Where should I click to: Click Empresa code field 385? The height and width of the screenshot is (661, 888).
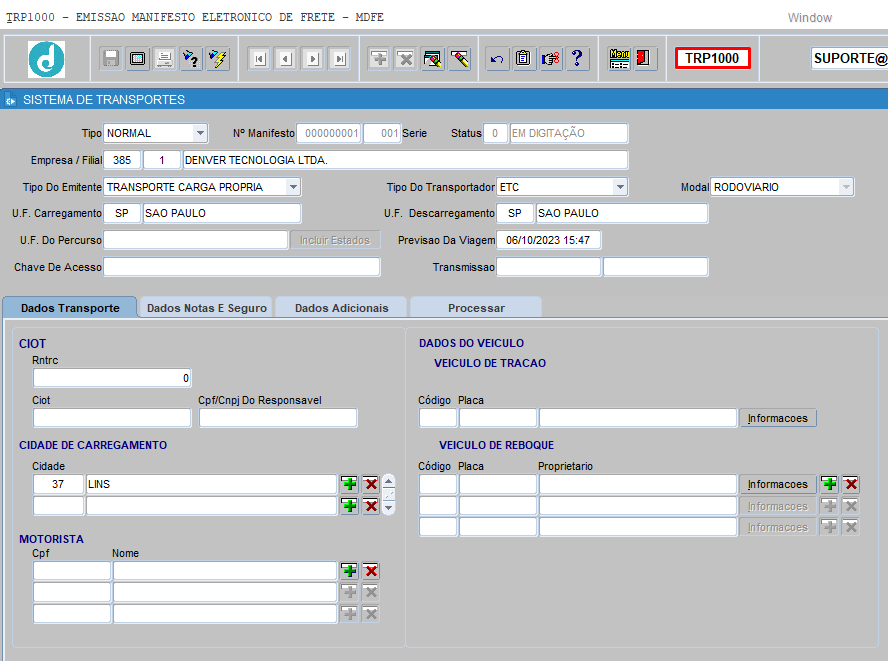[x=122, y=160]
